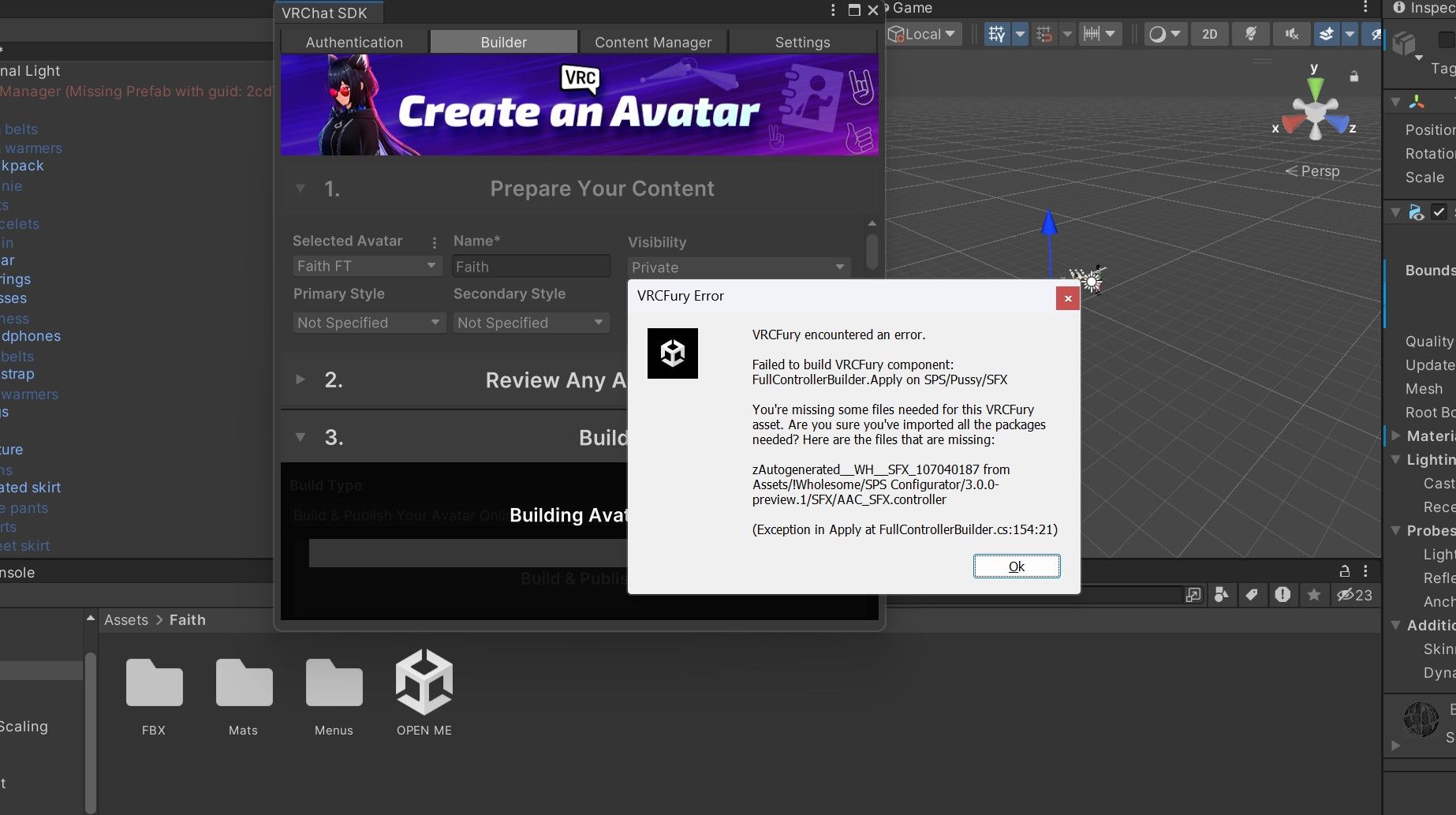Screen dimensions: 1456x815
Task: Filter Project by import log type
Action: pos(1282,595)
